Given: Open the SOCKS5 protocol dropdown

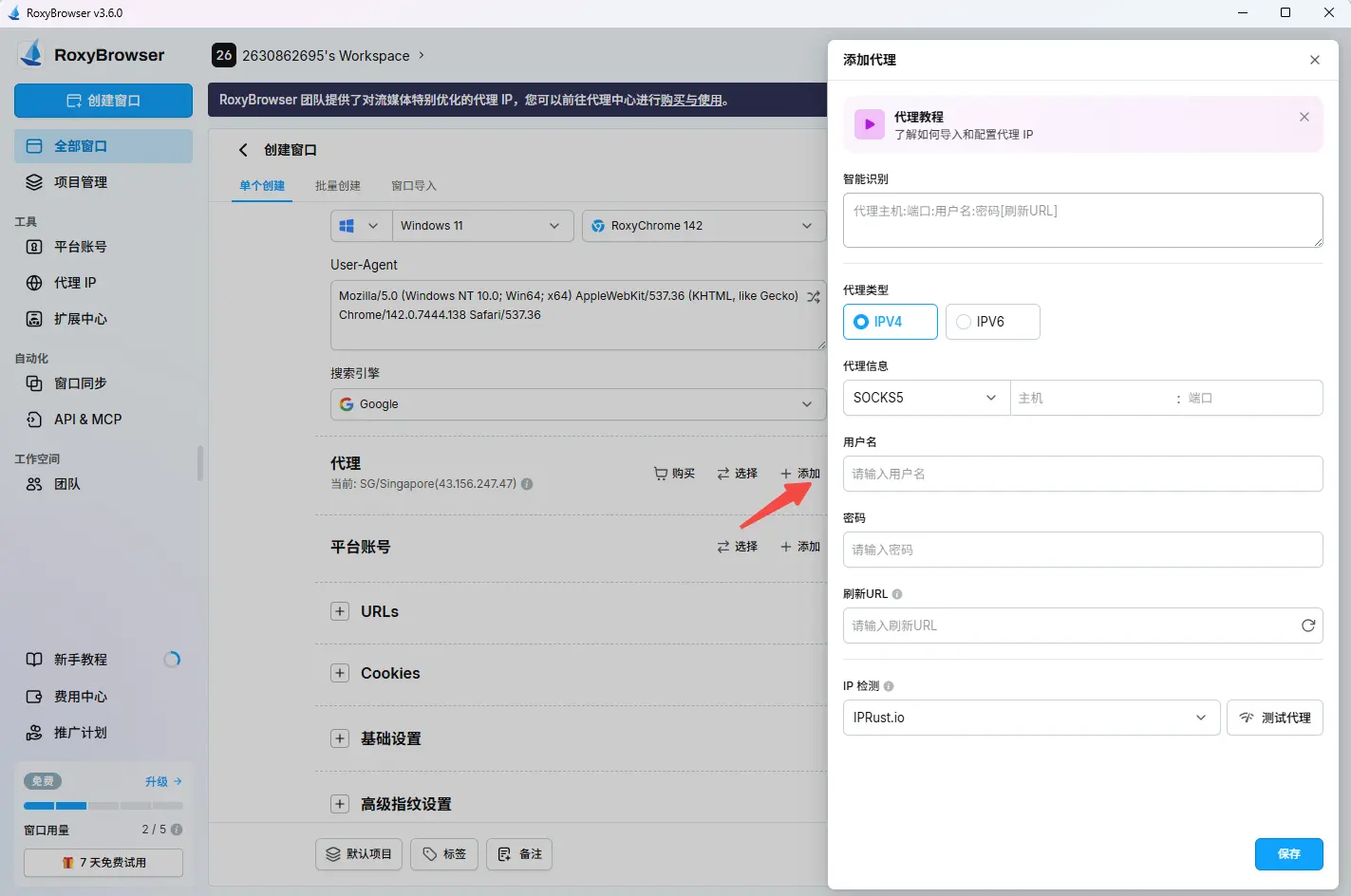Looking at the screenshot, I should [x=925, y=397].
